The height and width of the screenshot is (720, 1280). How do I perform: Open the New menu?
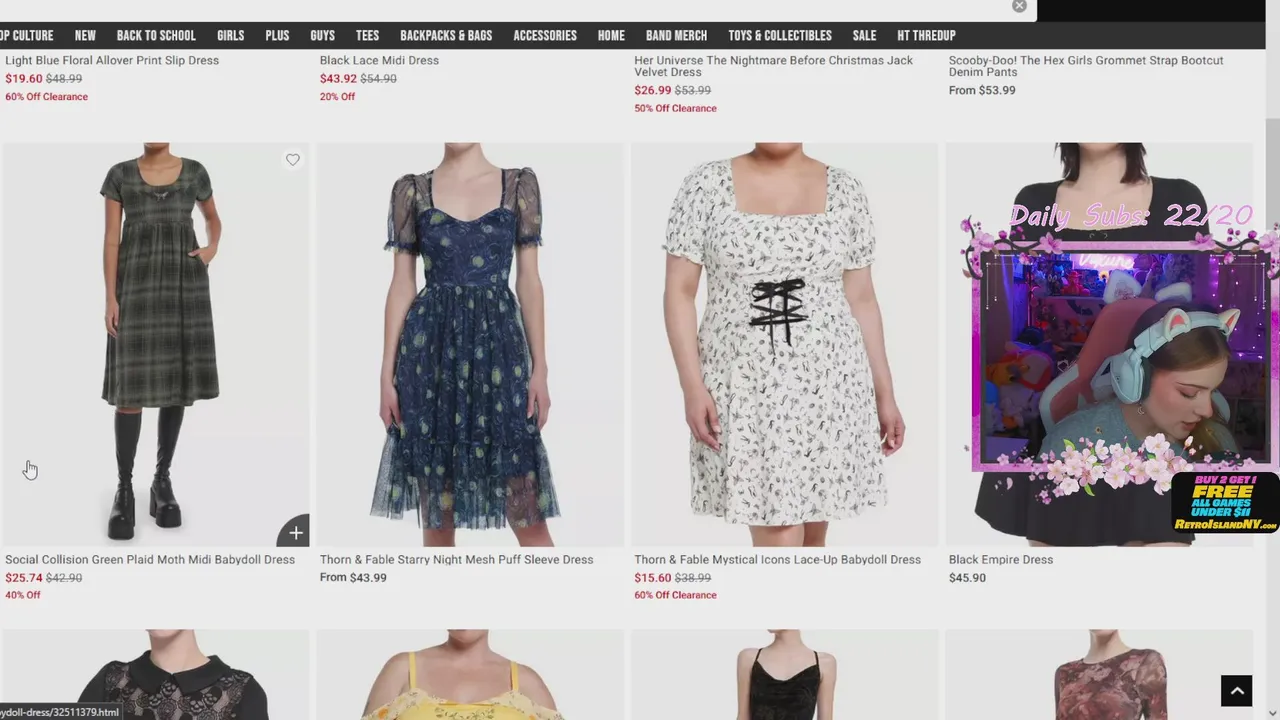(85, 35)
